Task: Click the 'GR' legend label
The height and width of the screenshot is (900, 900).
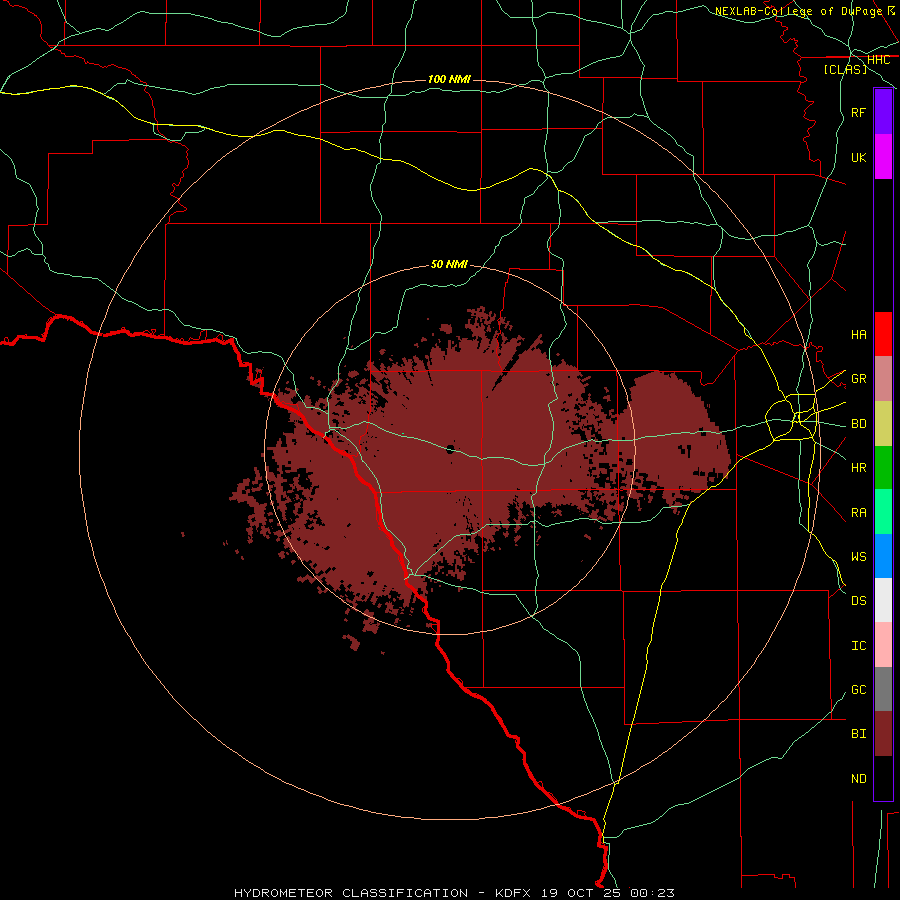Action: 858,378
